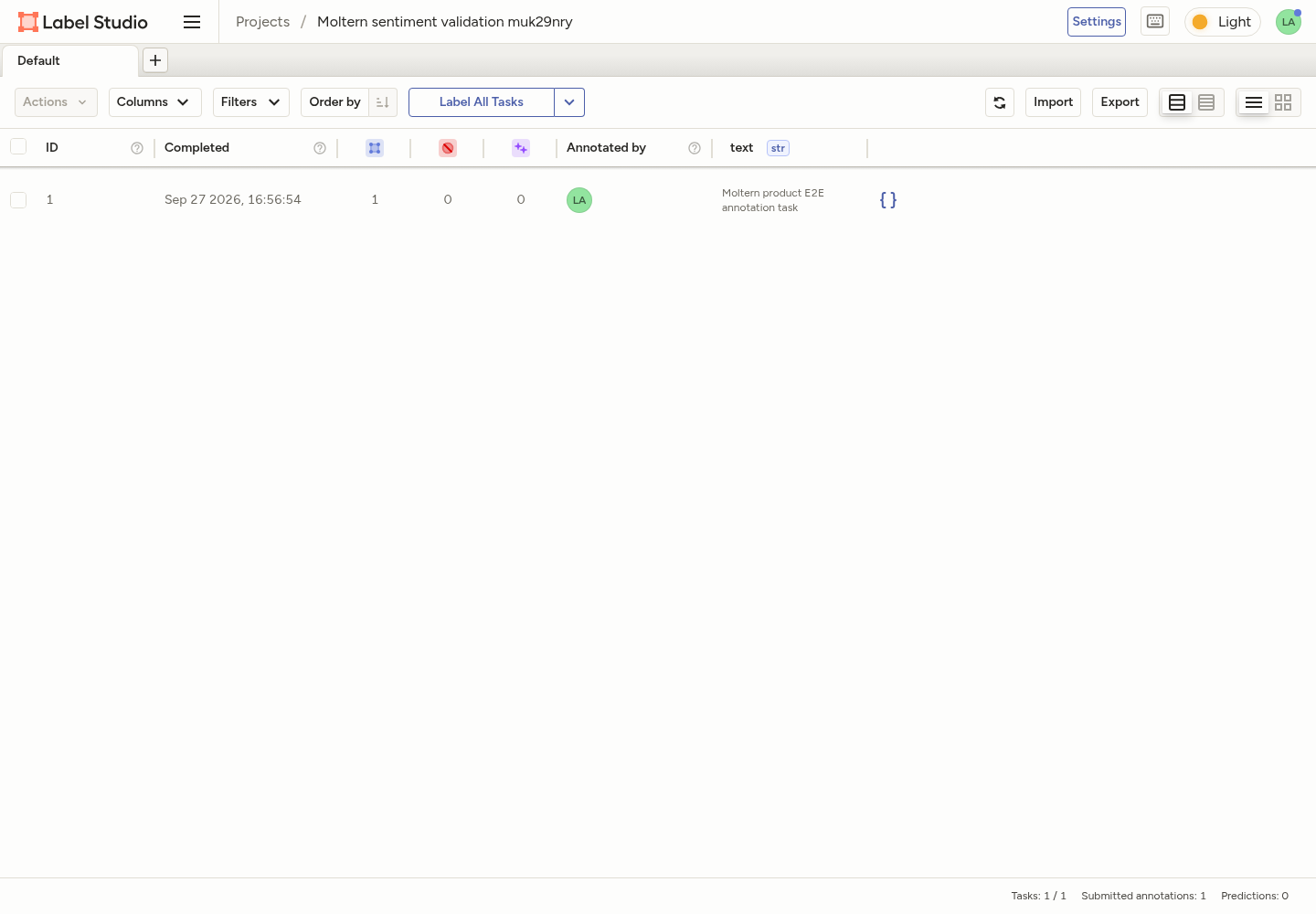Click LA annotator avatar in task 1
The image size is (1316, 914).
click(x=579, y=200)
